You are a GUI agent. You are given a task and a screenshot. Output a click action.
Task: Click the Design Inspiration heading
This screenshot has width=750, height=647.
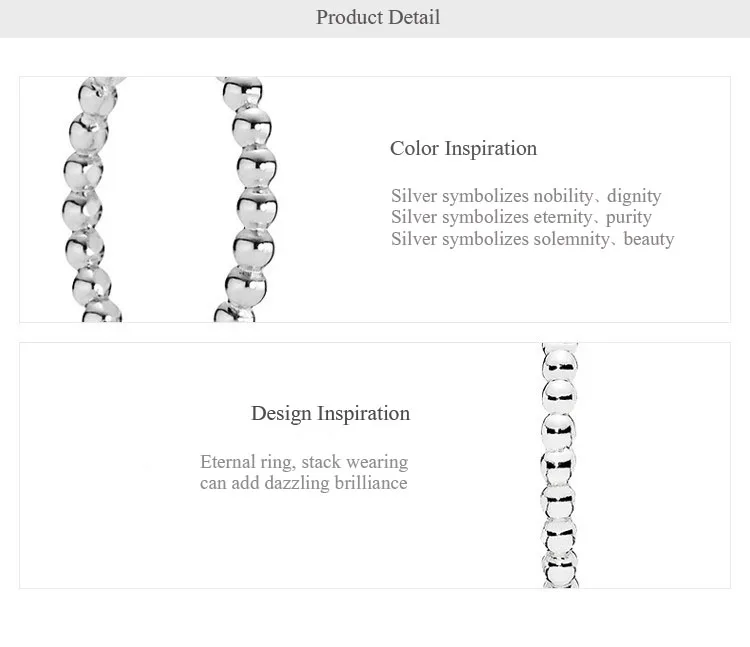tap(331, 414)
